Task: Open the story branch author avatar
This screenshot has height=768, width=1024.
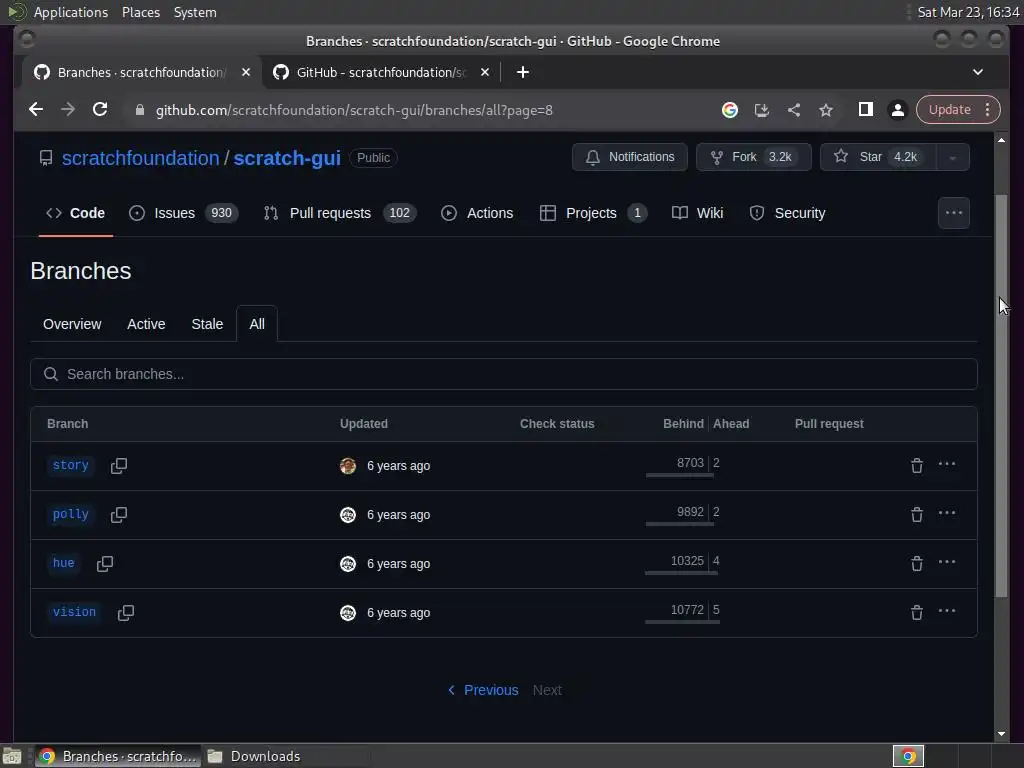Action: (x=348, y=466)
